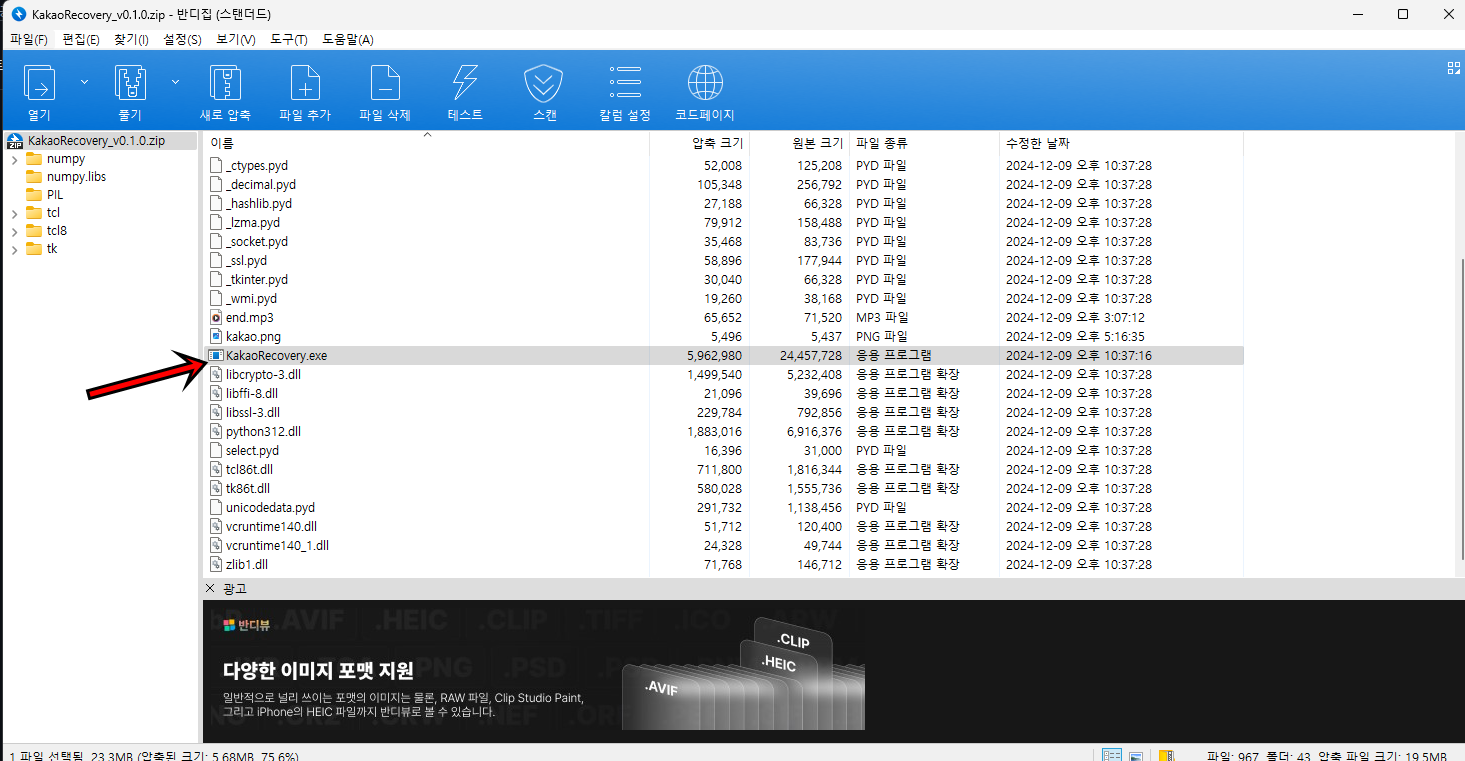Select the tcl8 folder name in tree
Viewport: 1465px width, 761px height.
tap(57, 231)
